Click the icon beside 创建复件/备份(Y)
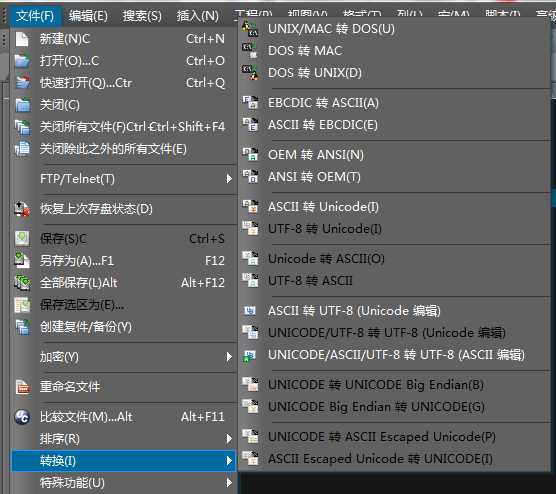Screen dimensions: 556x494 (x=22, y=327)
